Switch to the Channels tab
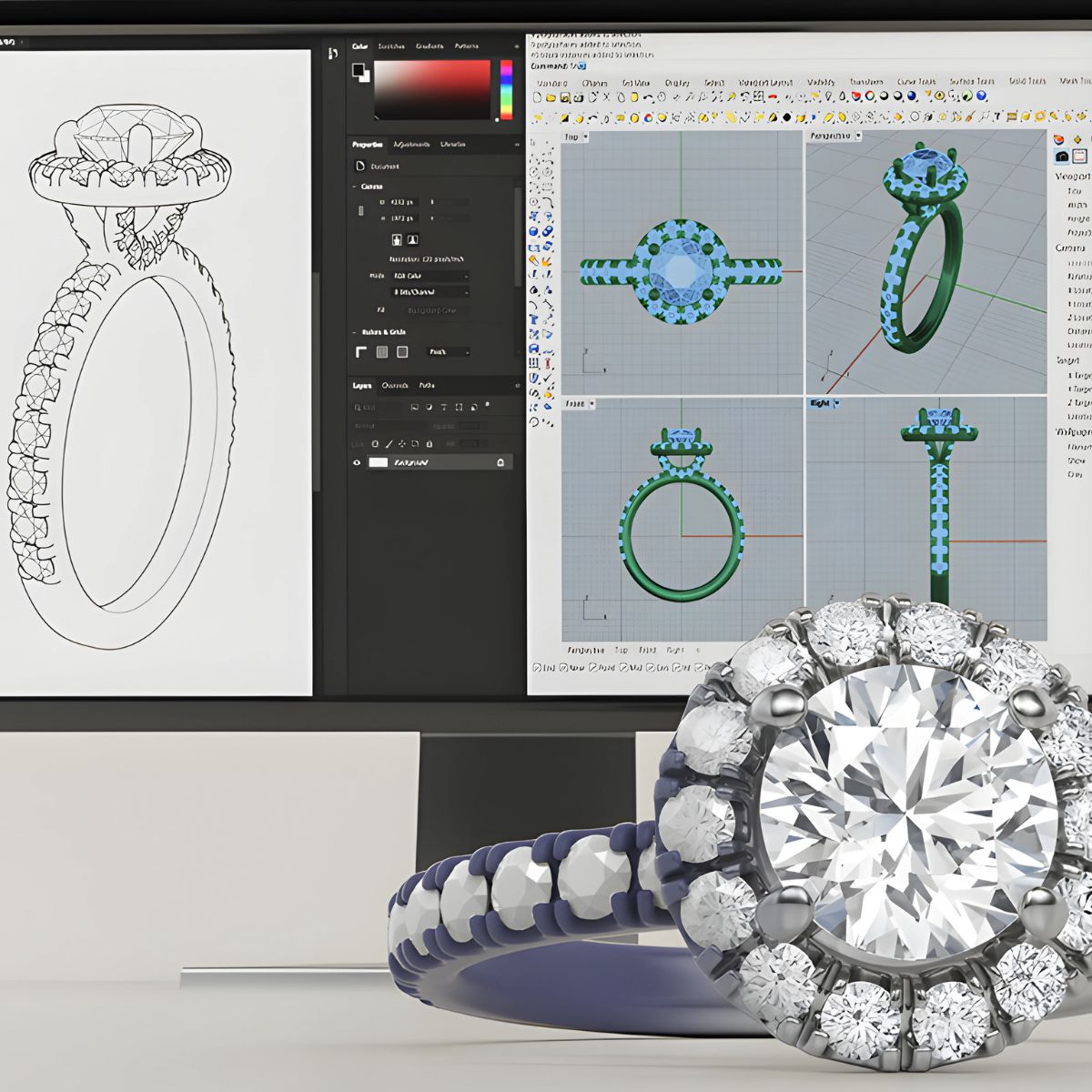 coord(394,385)
